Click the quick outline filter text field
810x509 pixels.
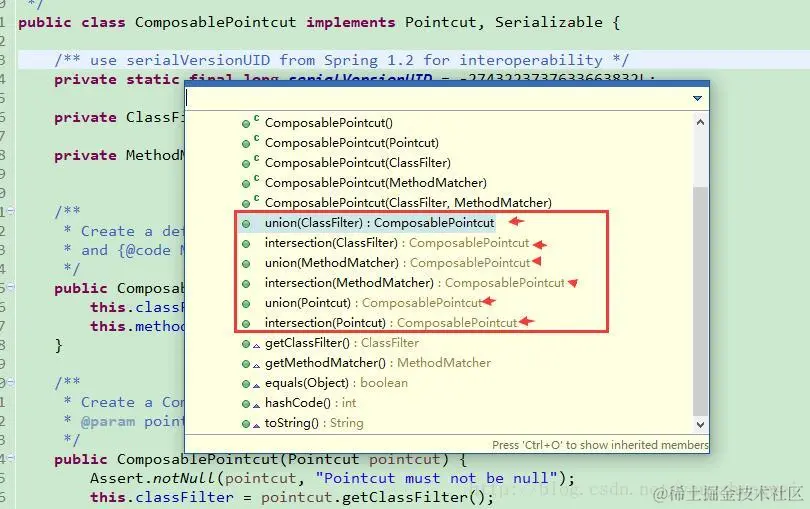tap(437, 98)
